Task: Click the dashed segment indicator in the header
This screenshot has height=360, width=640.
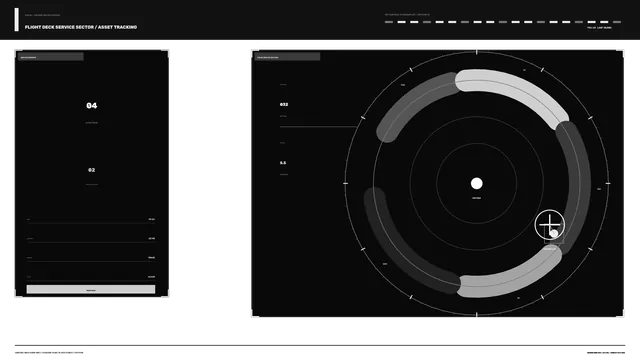Action: click(x=503, y=22)
